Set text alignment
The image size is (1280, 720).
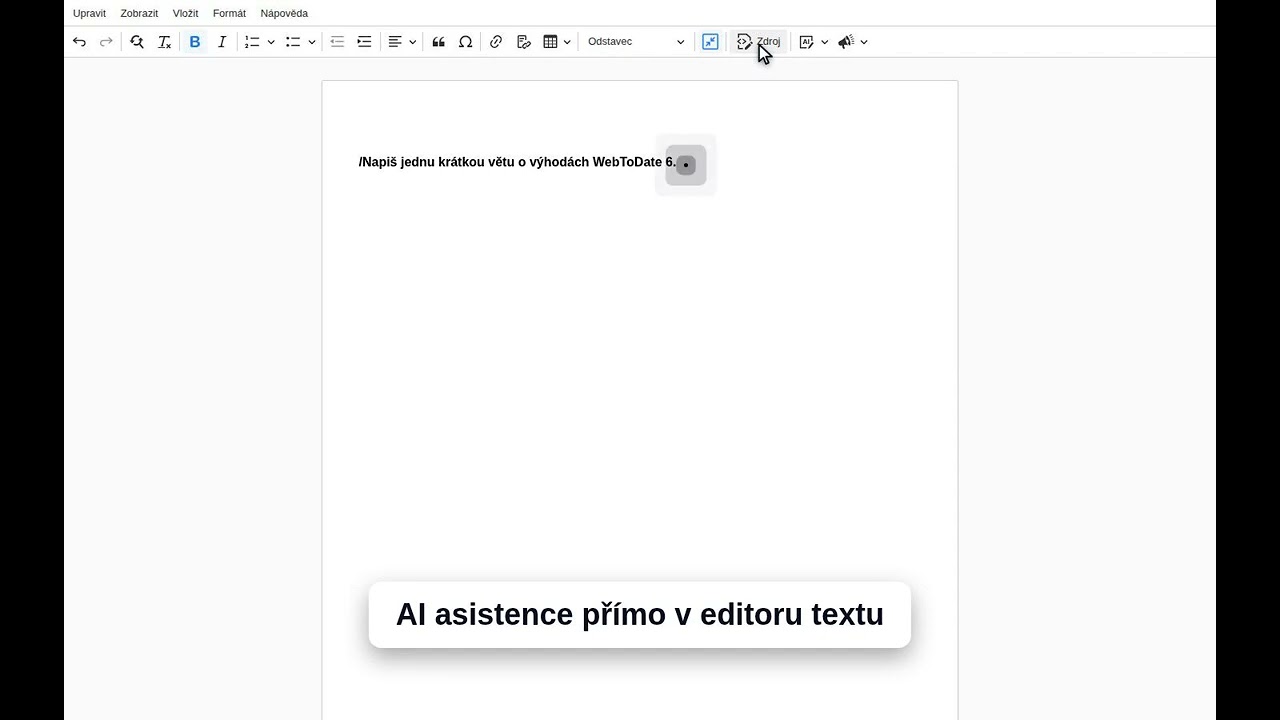[x=395, y=42]
